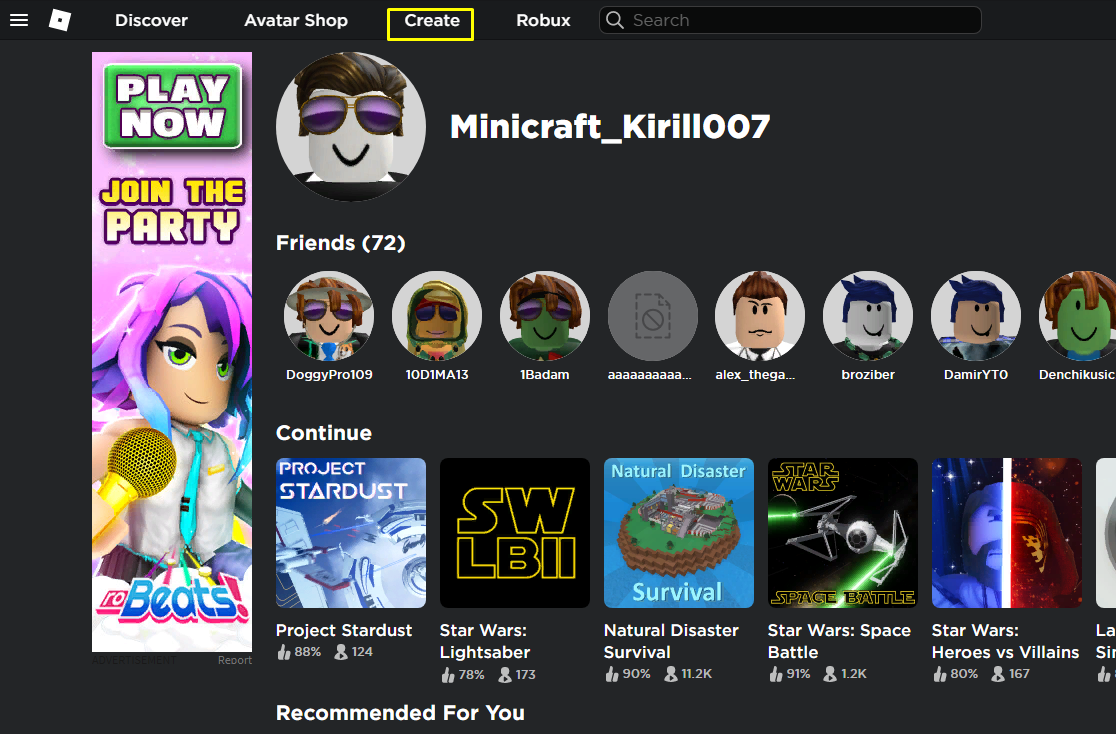Click 10D1MA13 name label
This screenshot has width=1116, height=734.
pos(437,374)
